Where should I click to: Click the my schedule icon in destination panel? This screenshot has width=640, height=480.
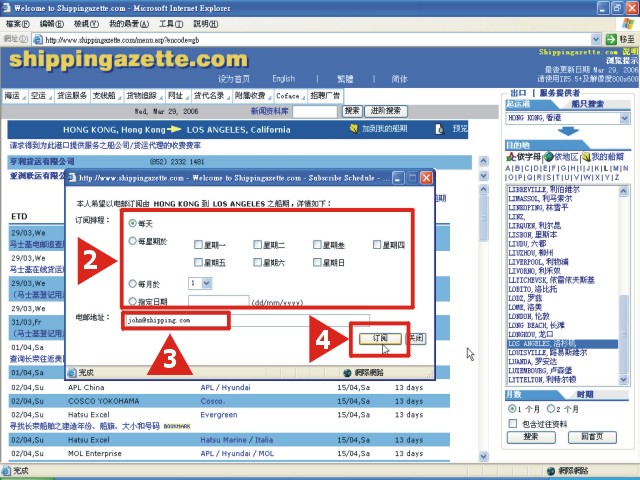pos(586,157)
